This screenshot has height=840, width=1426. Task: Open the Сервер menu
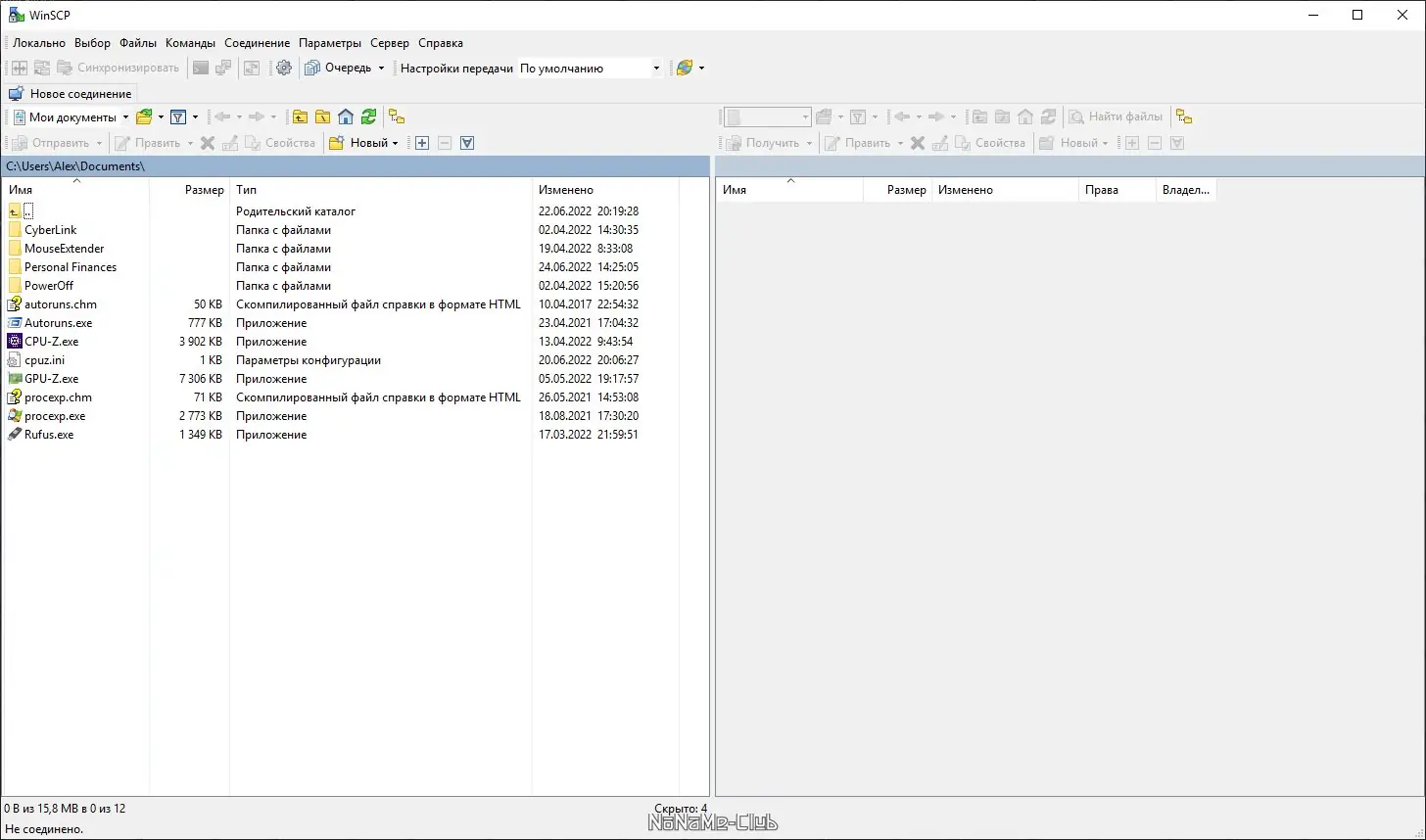click(x=390, y=43)
